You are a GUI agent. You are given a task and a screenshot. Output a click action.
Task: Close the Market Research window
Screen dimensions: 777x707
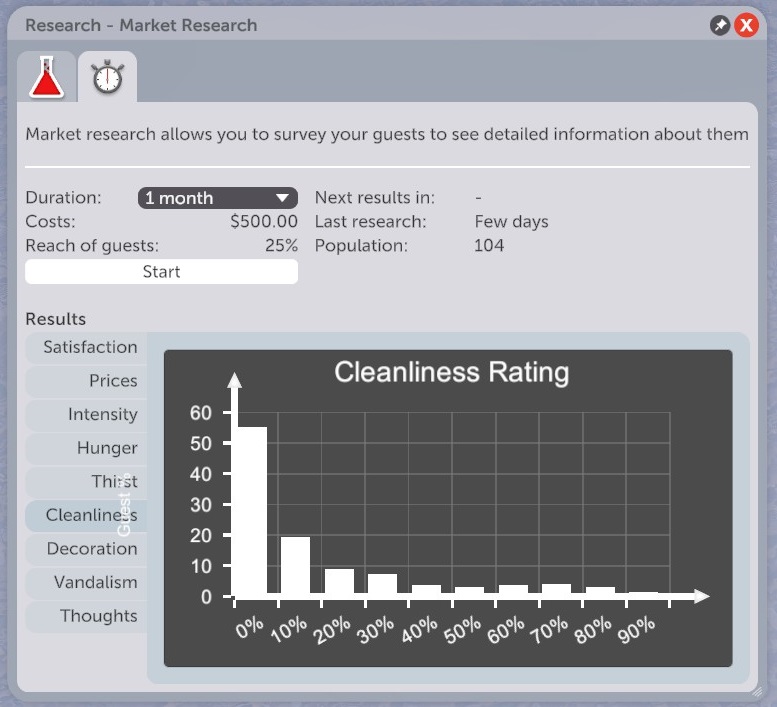click(746, 25)
